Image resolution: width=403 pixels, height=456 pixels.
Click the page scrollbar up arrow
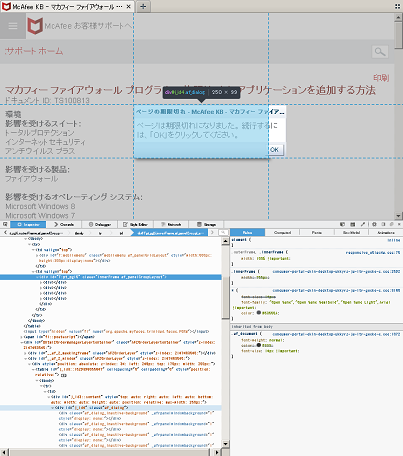click(x=398, y=17)
